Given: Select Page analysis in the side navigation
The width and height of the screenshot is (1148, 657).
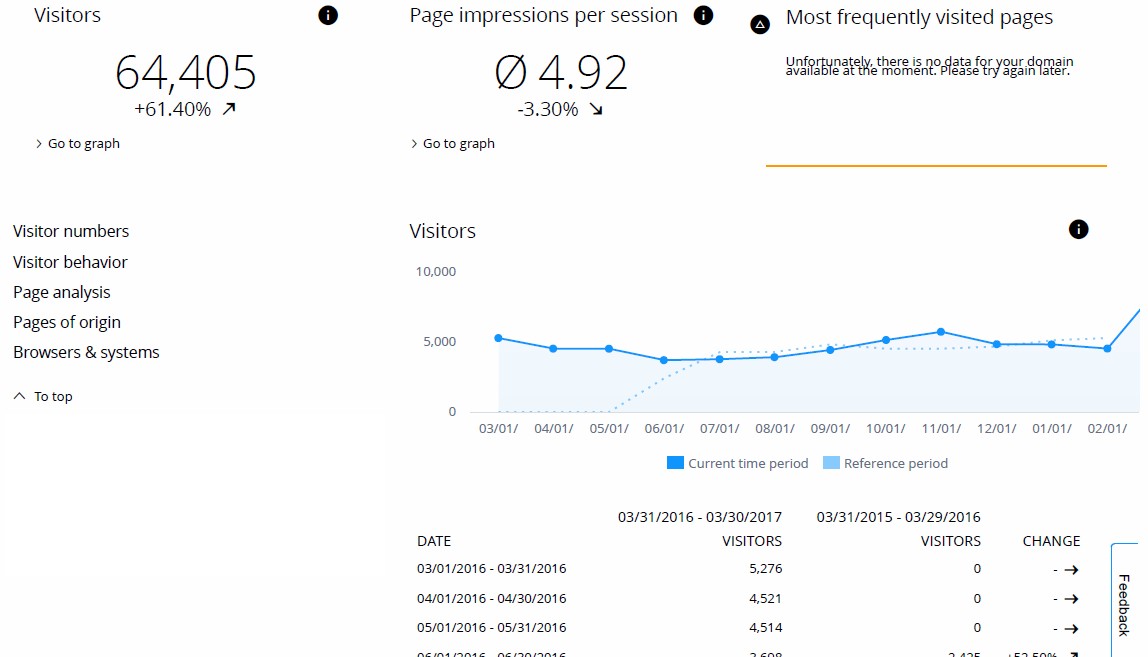Looking at the screenshot, I should click(x=62, y=292).
